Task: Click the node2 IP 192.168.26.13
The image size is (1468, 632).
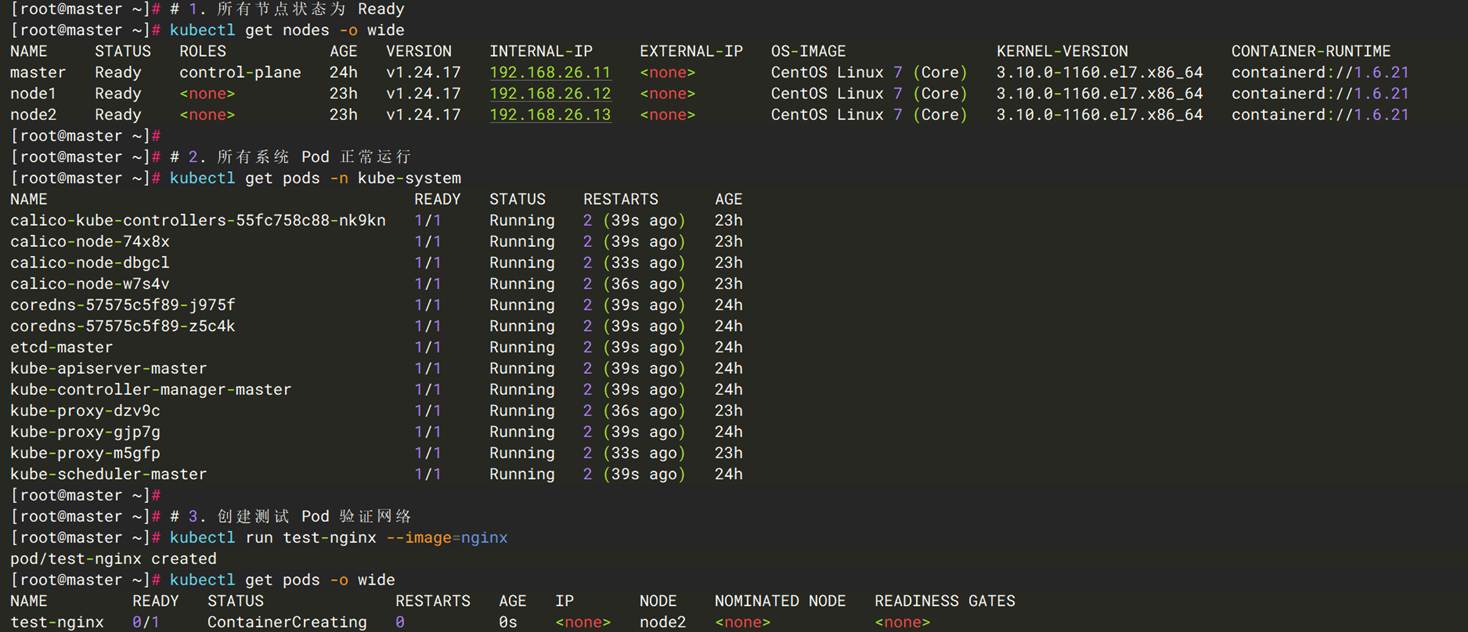Action: tap(549, 114)
